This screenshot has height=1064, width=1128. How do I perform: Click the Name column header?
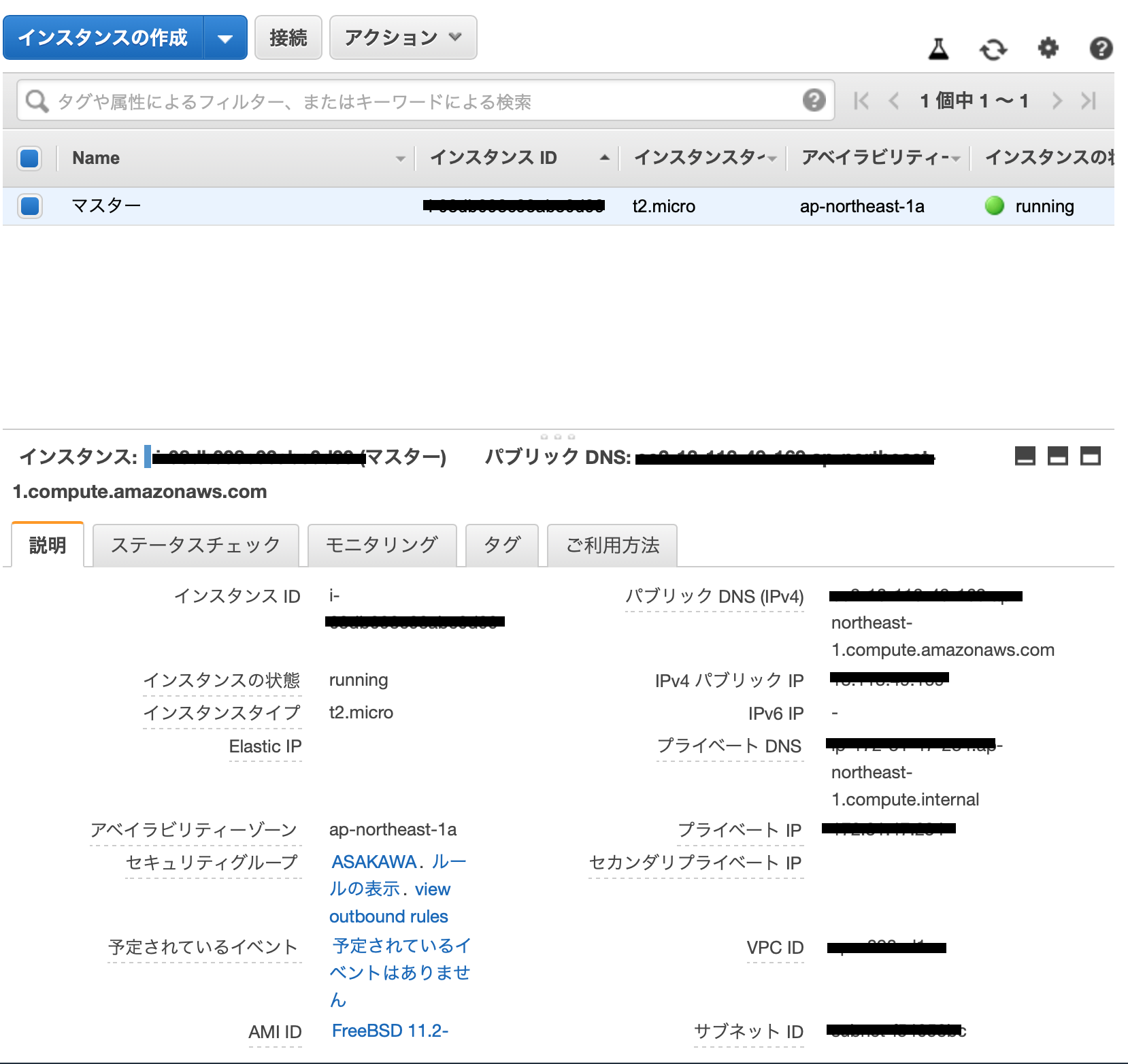(96, 158)
